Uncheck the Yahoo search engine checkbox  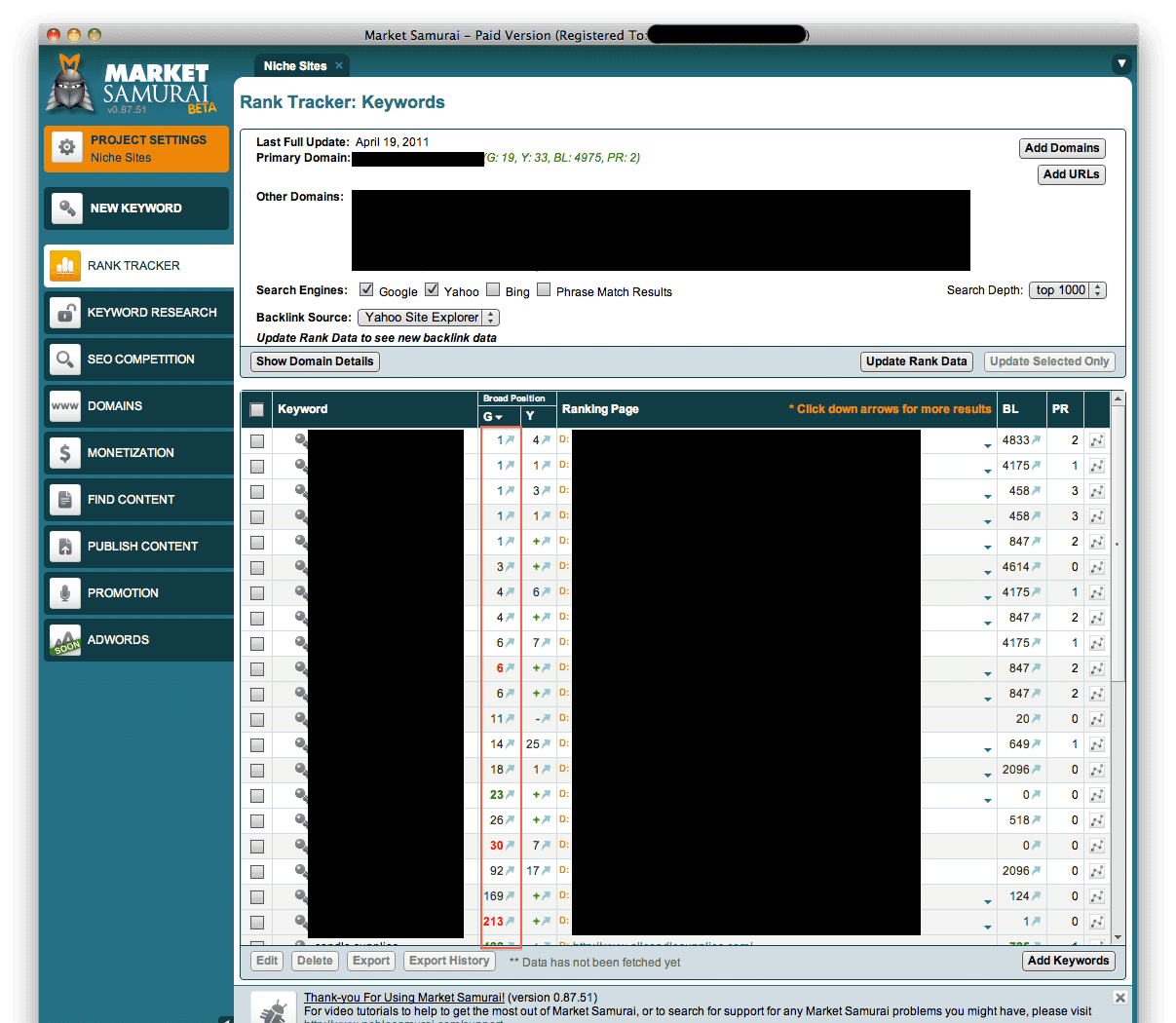tap(432, 289)
